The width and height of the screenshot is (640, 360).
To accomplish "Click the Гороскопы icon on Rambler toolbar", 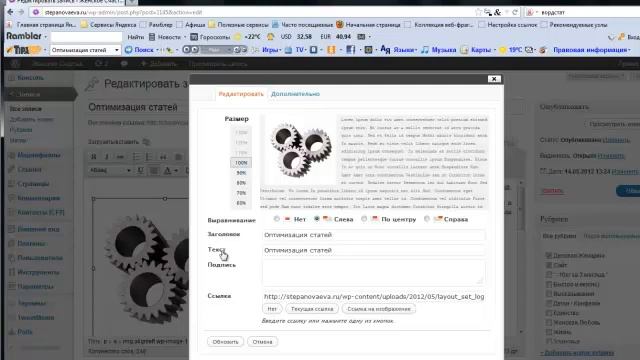I will pos(194,37).
